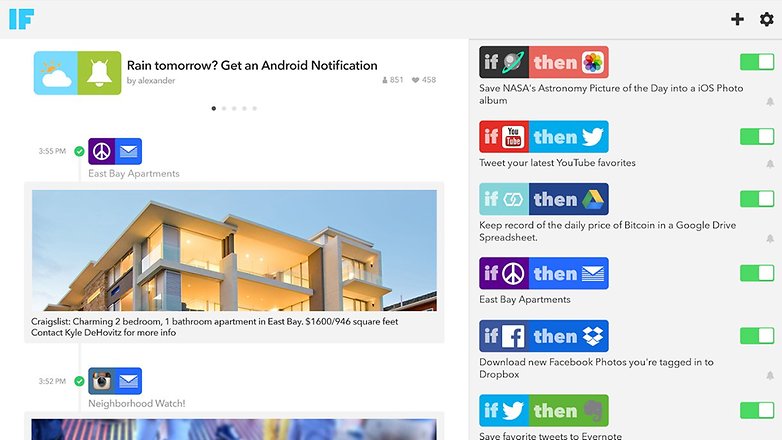Click the green bell notification icon
The image size is (782, 440).
(x=99, y=73)
